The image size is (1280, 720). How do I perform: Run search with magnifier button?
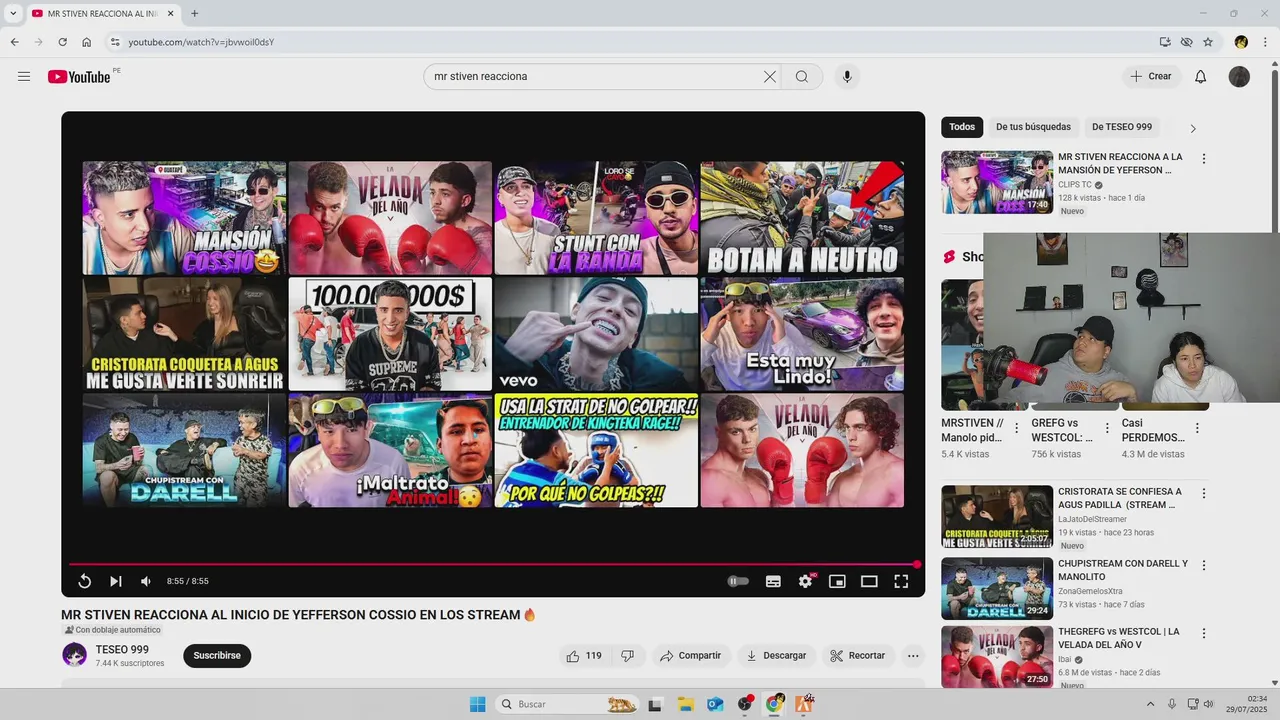(x=802, y=77)
